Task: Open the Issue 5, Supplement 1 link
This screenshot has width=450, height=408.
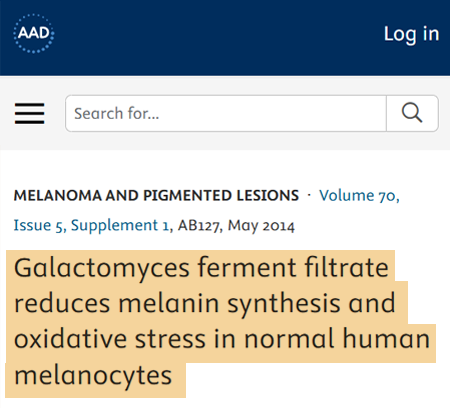Action: click(x=92, y=225)
